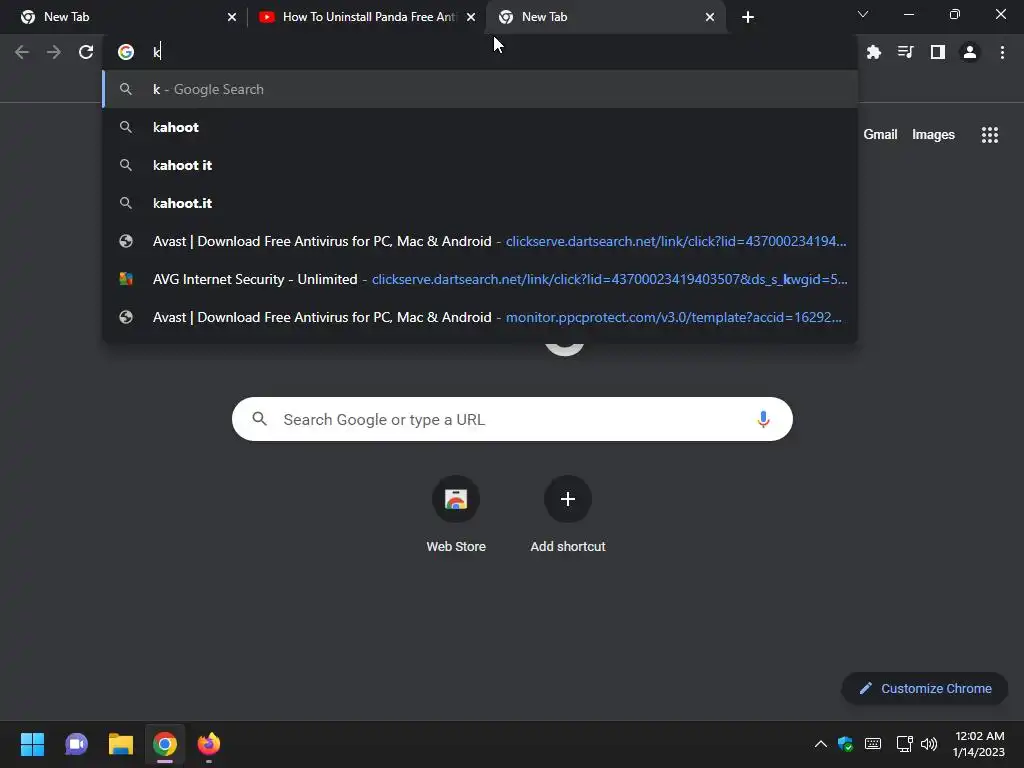
Task: Start voice search with microphone icon
Action: [763, 419]
